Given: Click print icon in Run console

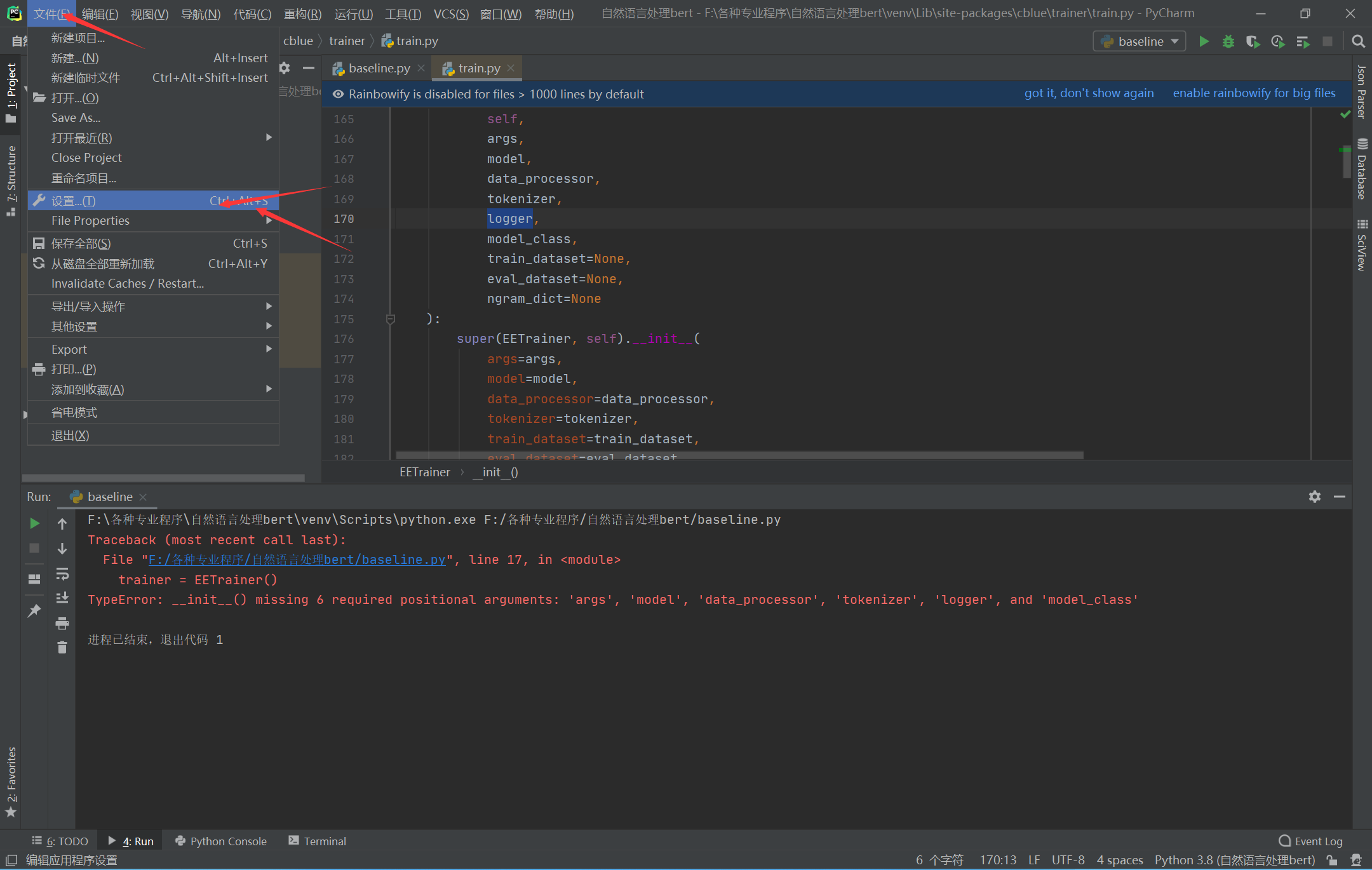Looking at the screenshot, I should click(x=62, y=624).
